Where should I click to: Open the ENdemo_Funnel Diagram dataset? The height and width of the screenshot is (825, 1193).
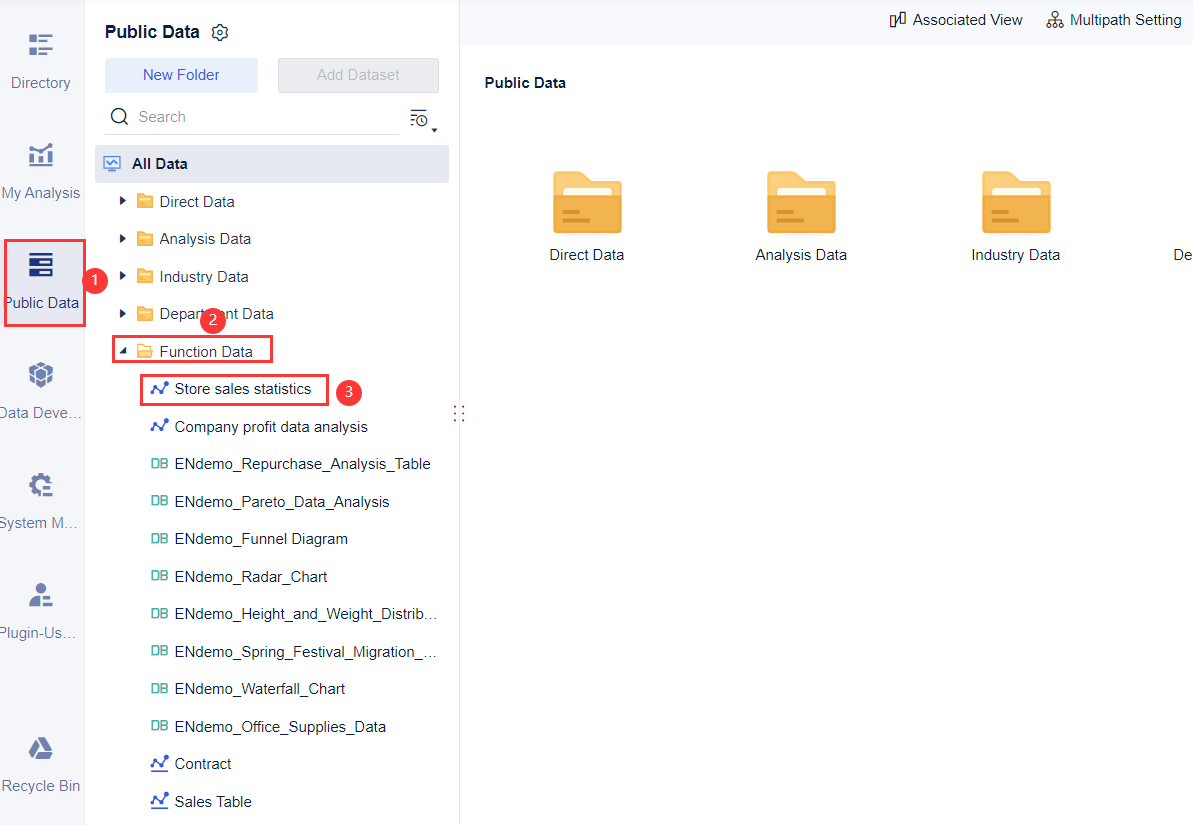pyautogui.click(x=260, y=538)
